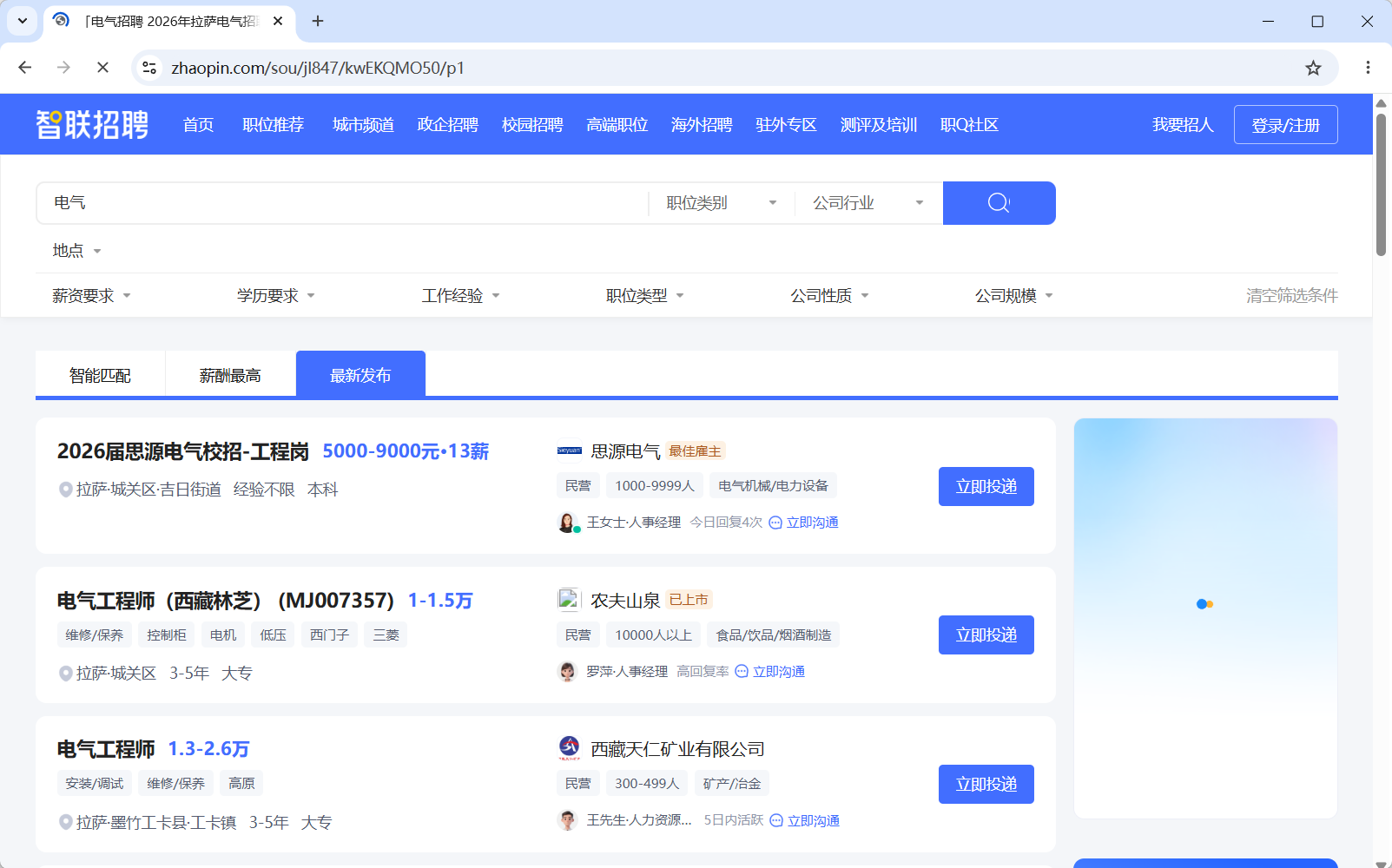Click 罗萍 recruiter avatar
Image resolution: width=1392 pixels, height=868 pixels.
568,672
